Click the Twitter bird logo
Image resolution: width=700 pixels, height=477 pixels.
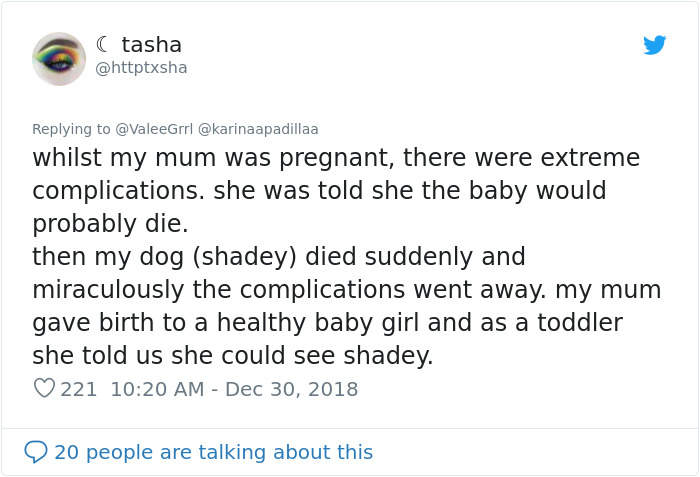point(655,45)
